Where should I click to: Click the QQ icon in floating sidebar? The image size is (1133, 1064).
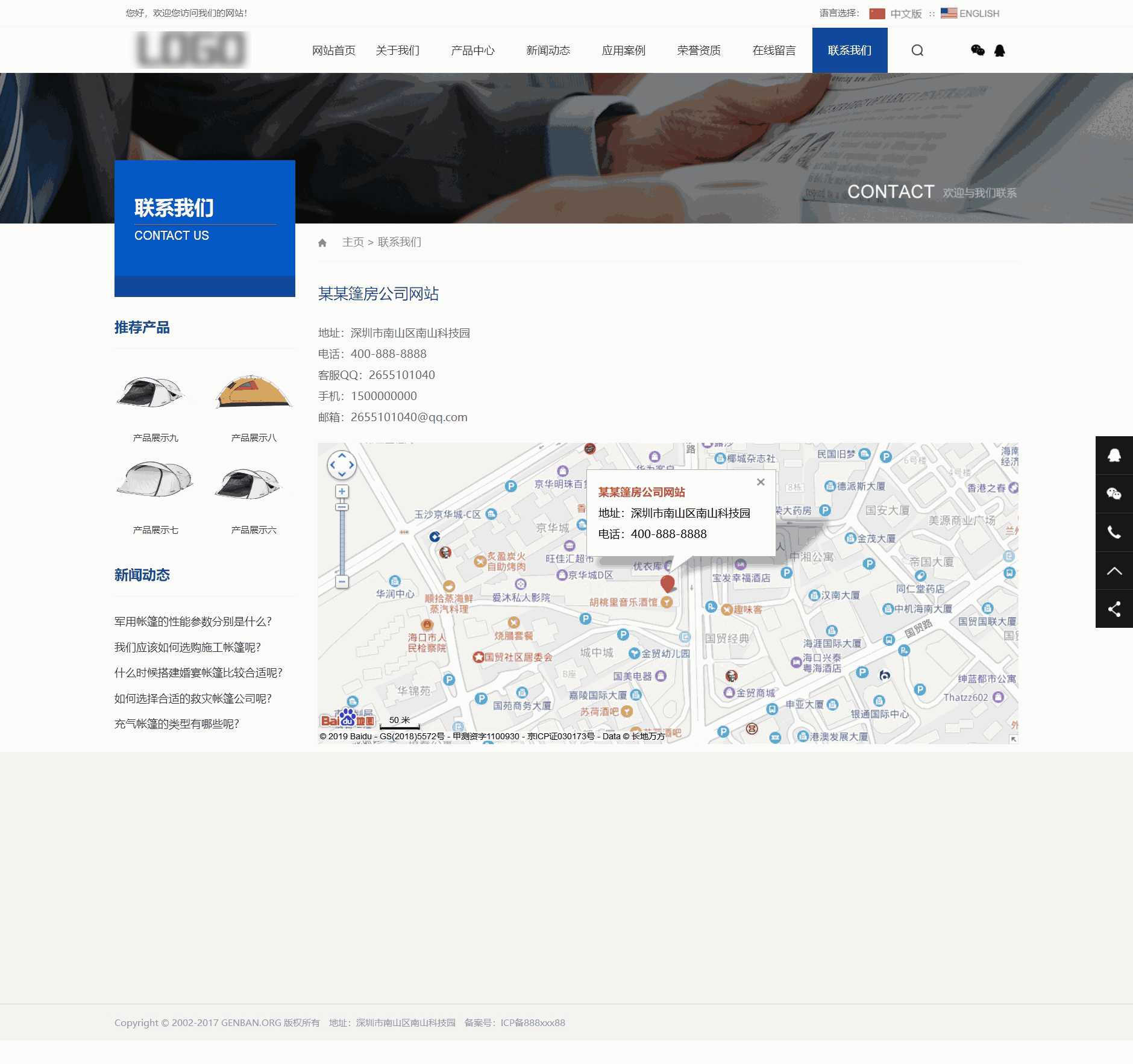click(1114, 455)
